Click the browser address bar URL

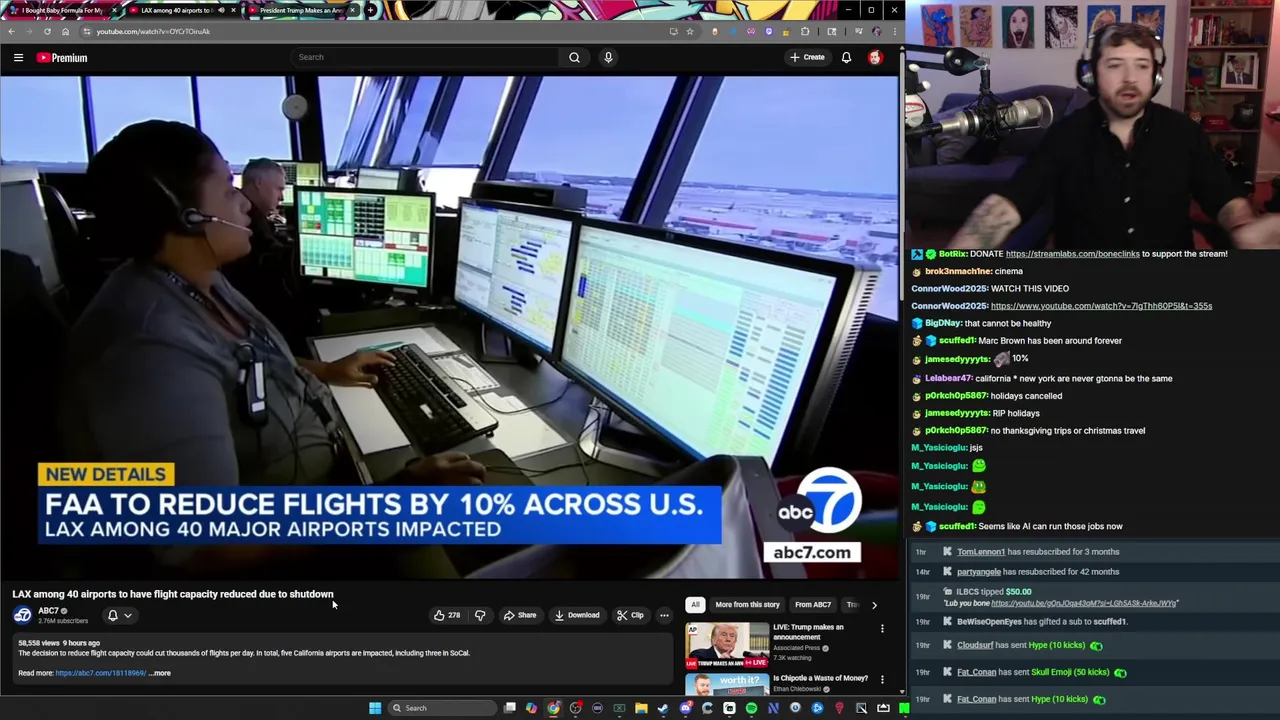[x=153, y=31]
